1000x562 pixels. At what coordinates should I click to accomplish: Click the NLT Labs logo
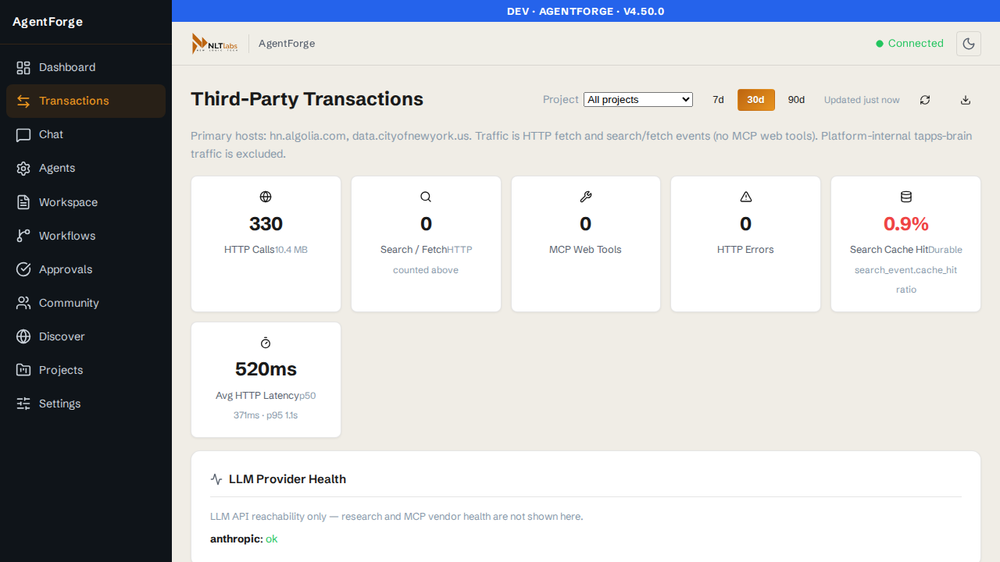click(x=215, y=43)
